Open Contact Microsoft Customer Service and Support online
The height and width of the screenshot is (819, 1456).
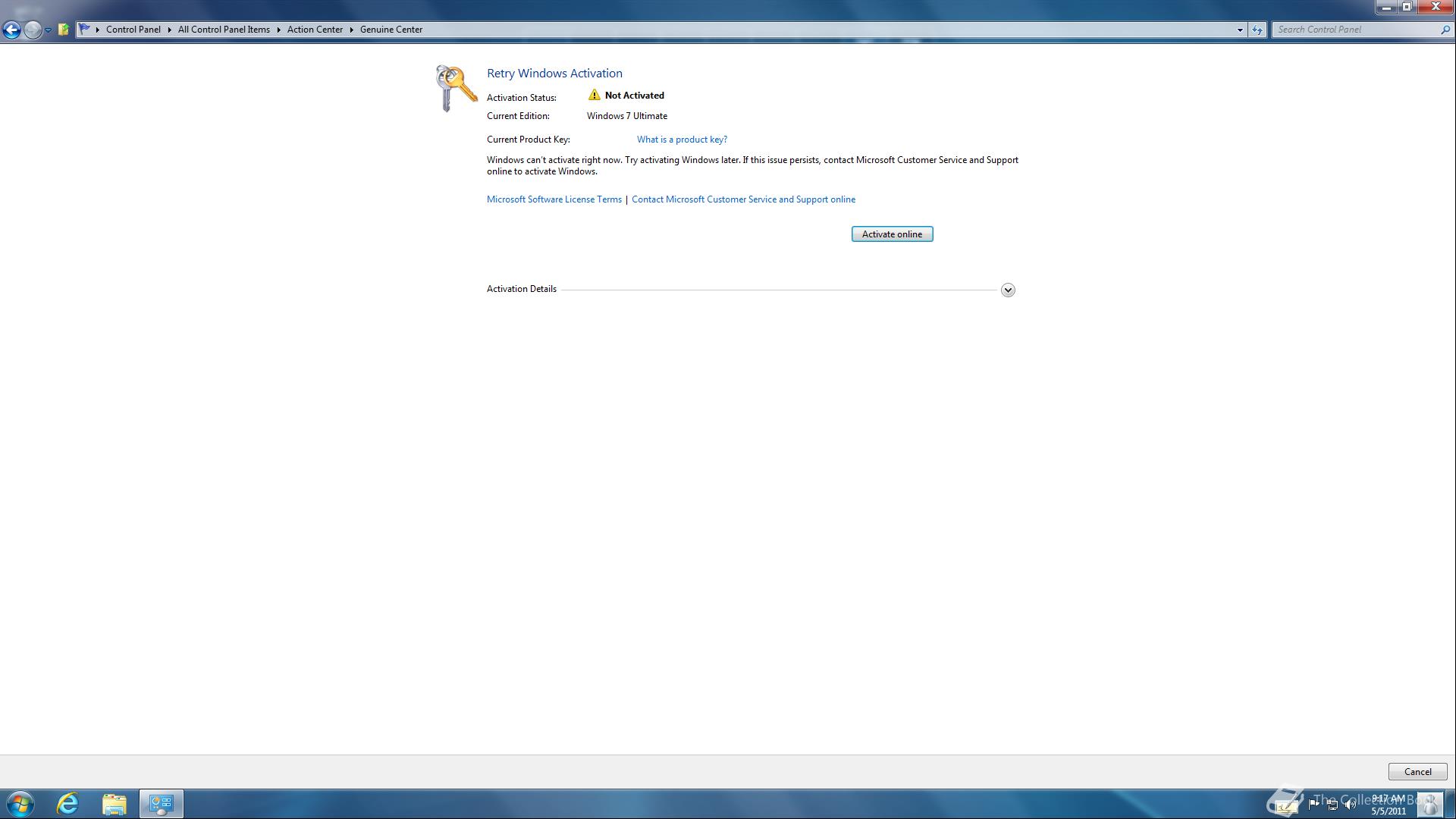click(743, 199)
